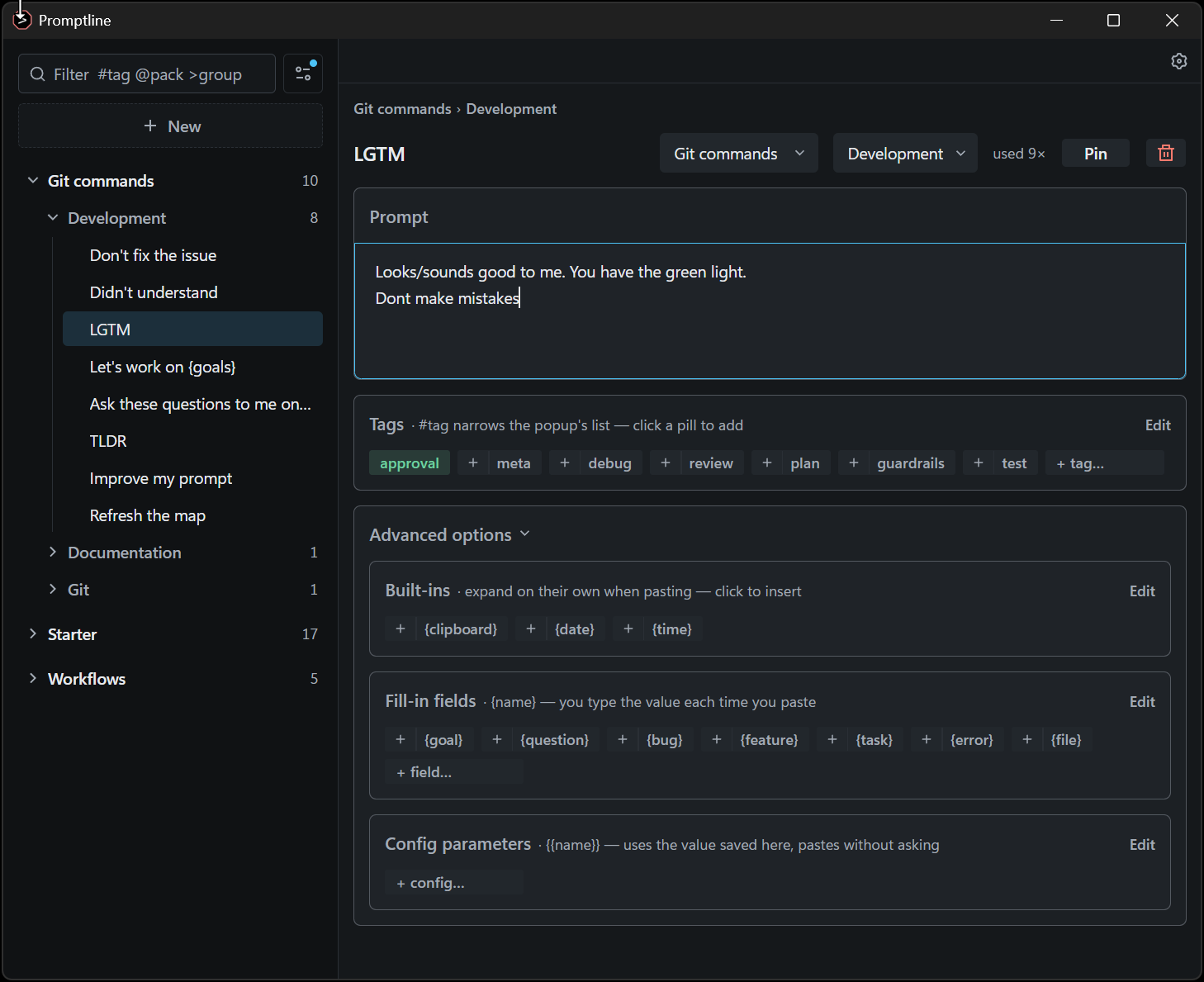Add the review tag with its plus icon

coord(666,463)
